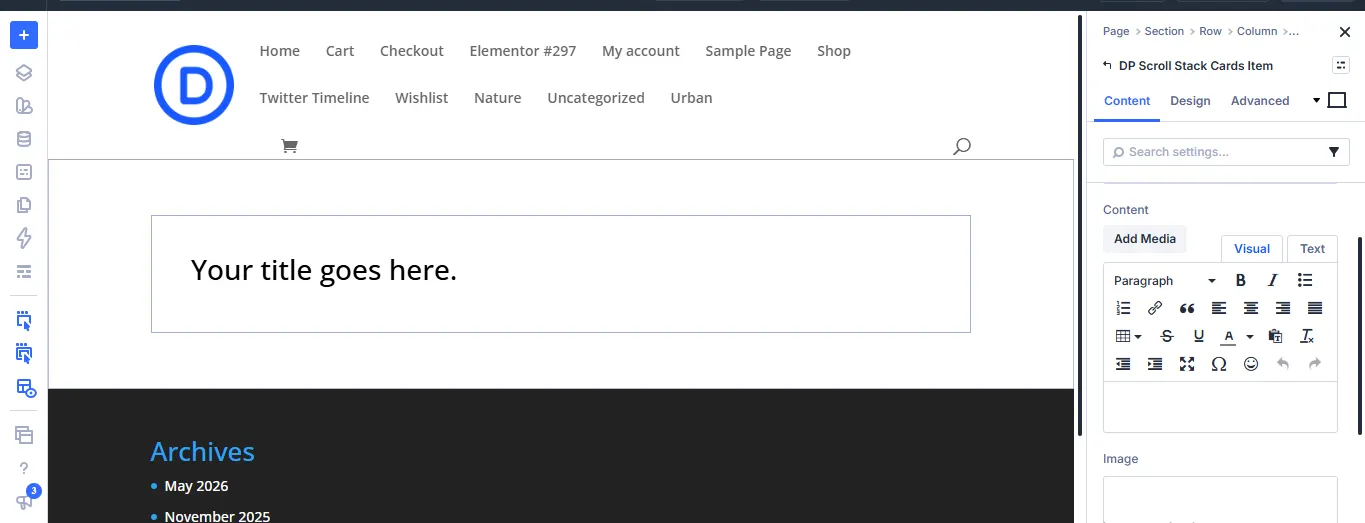Click the module options icon beside title
Screen dimensions: 1365x523
pos(1341,65)
